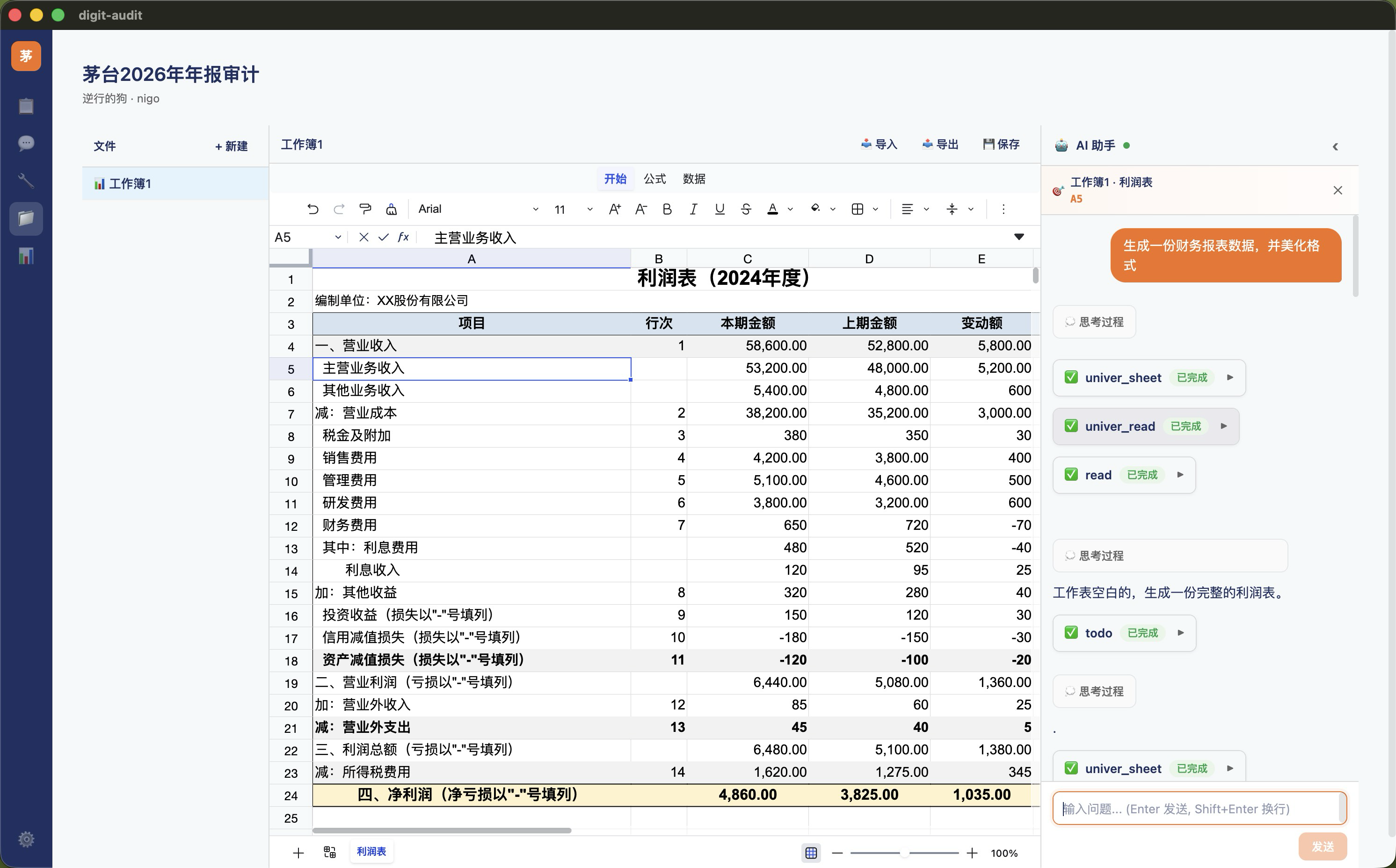Expand text color dropdown arrow
Viewport: 1396px width, 868px height.
(x=790, y=210)
